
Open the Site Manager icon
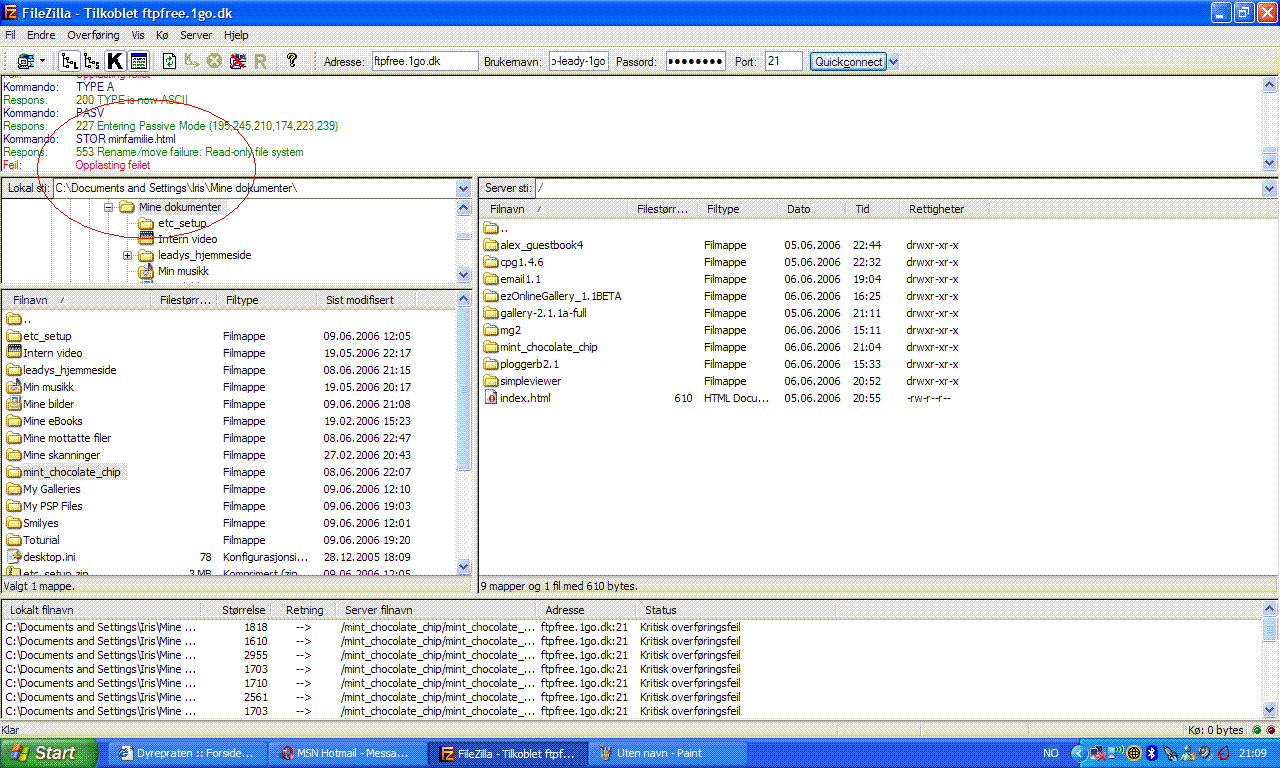point(24,61)
